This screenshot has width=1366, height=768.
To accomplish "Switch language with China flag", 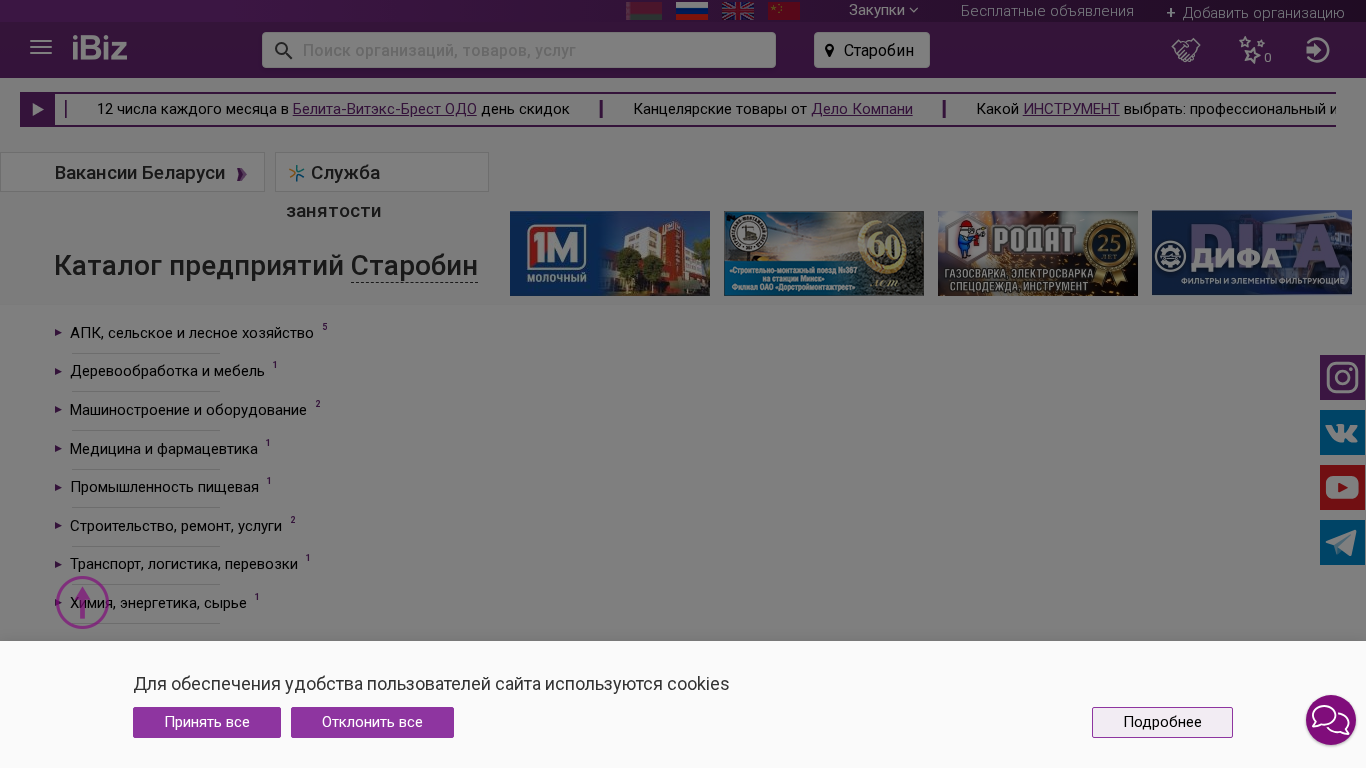I will click(x=784, y=10).
